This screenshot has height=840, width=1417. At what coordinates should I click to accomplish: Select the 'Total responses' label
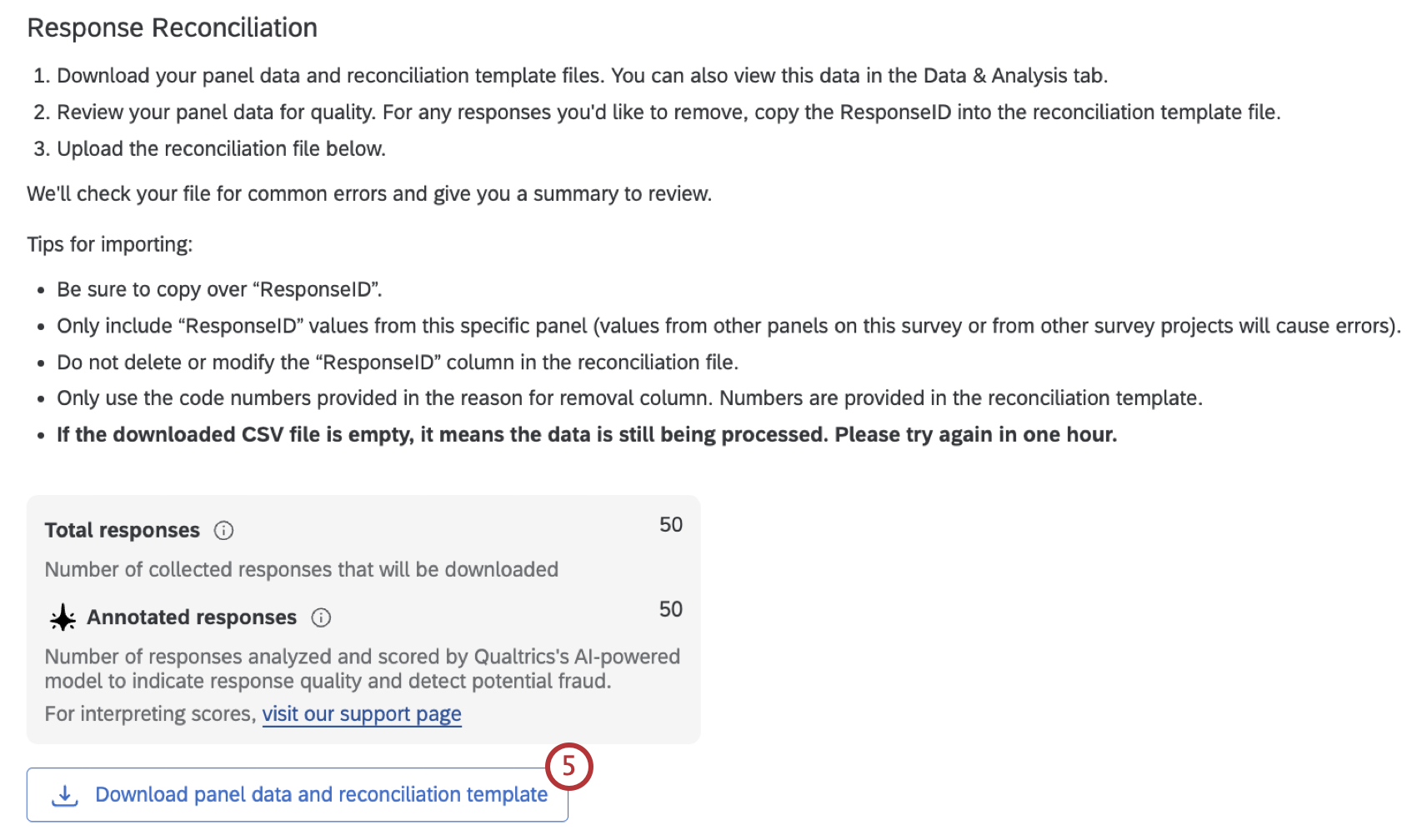(123, 531)
